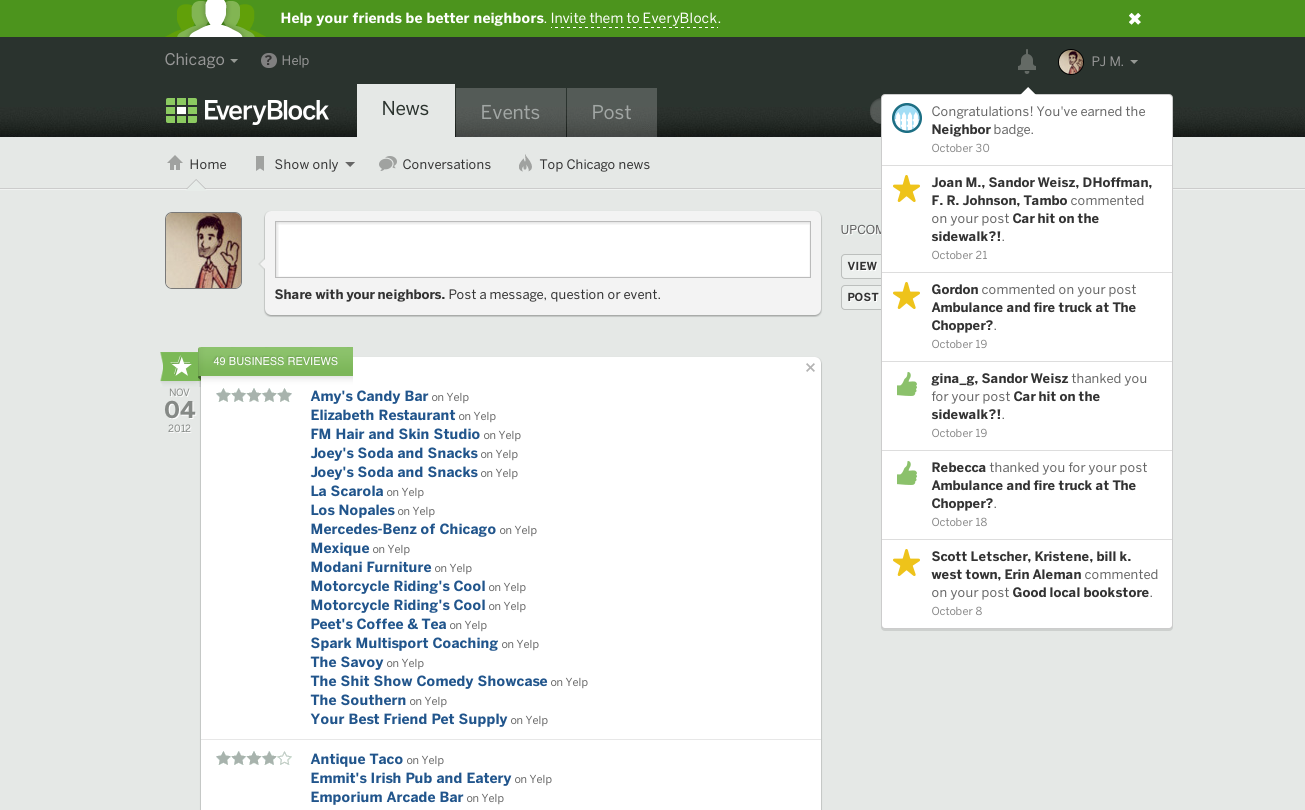Open the PJ M. account menu
Image resolution: width=1305 pixels, height=810 pixels.
[1114, 62]
